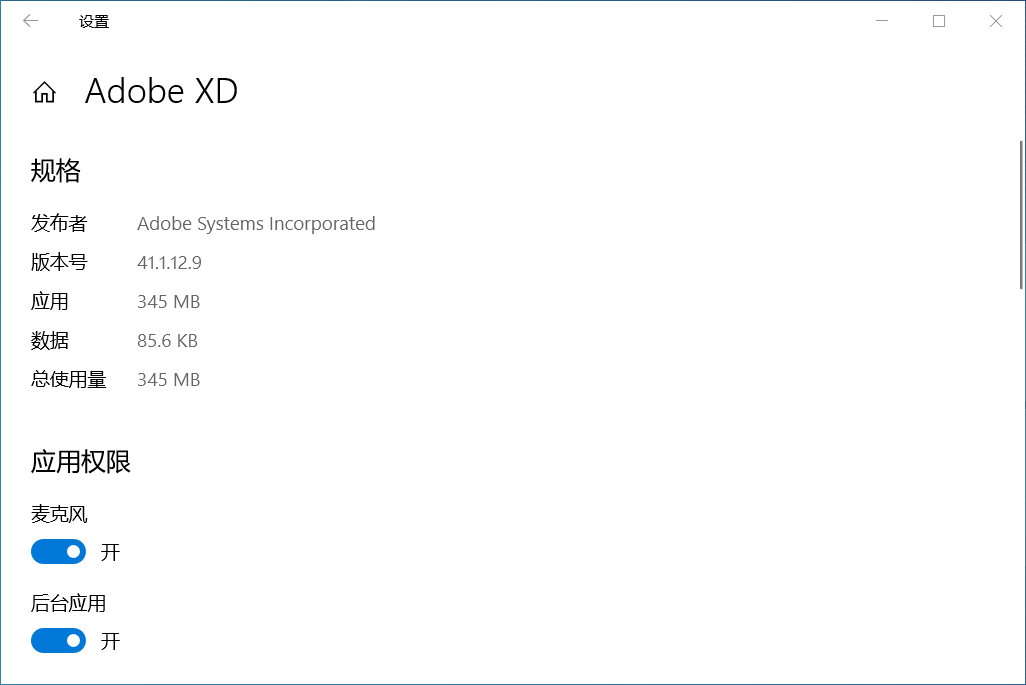
Task: Maximize the 设置 window
Action: pyautogui.click(x=938, y=21)
